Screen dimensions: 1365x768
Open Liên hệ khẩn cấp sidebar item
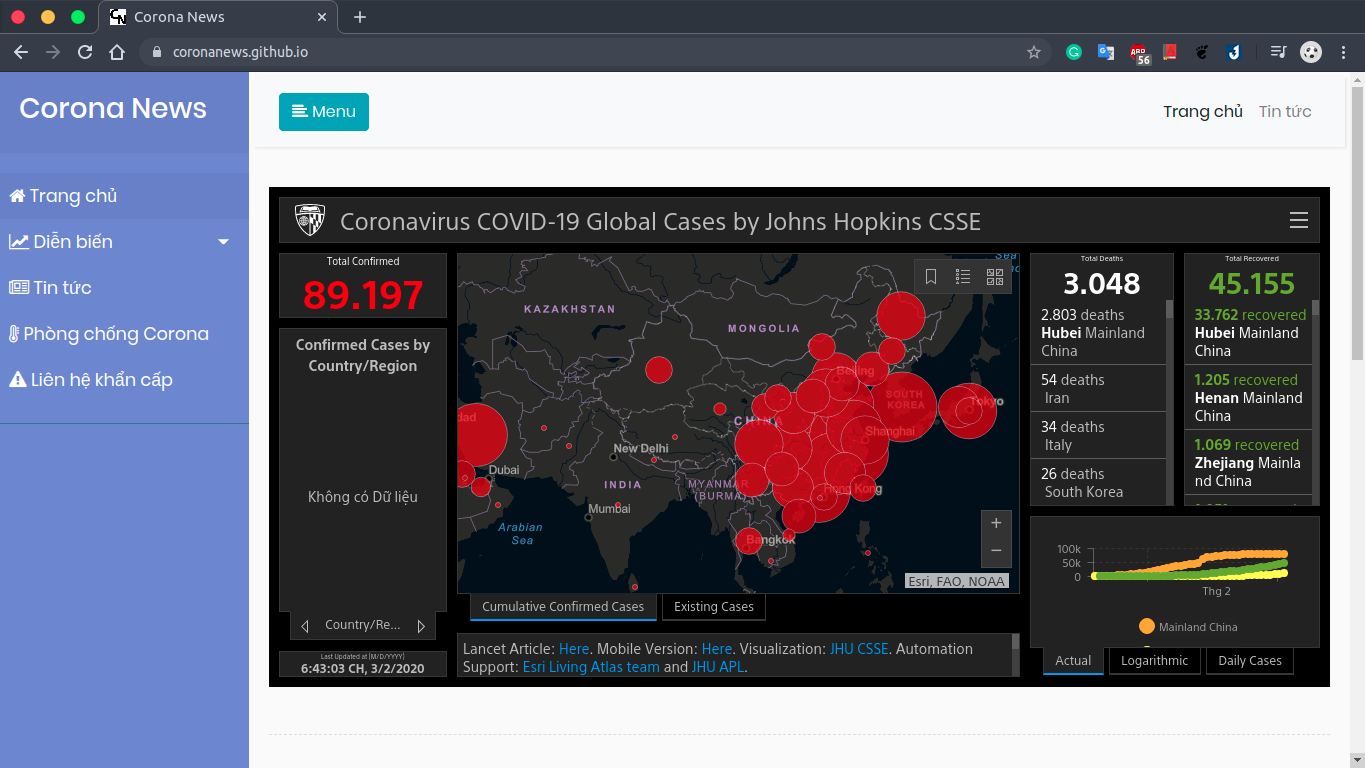(124, 380)
